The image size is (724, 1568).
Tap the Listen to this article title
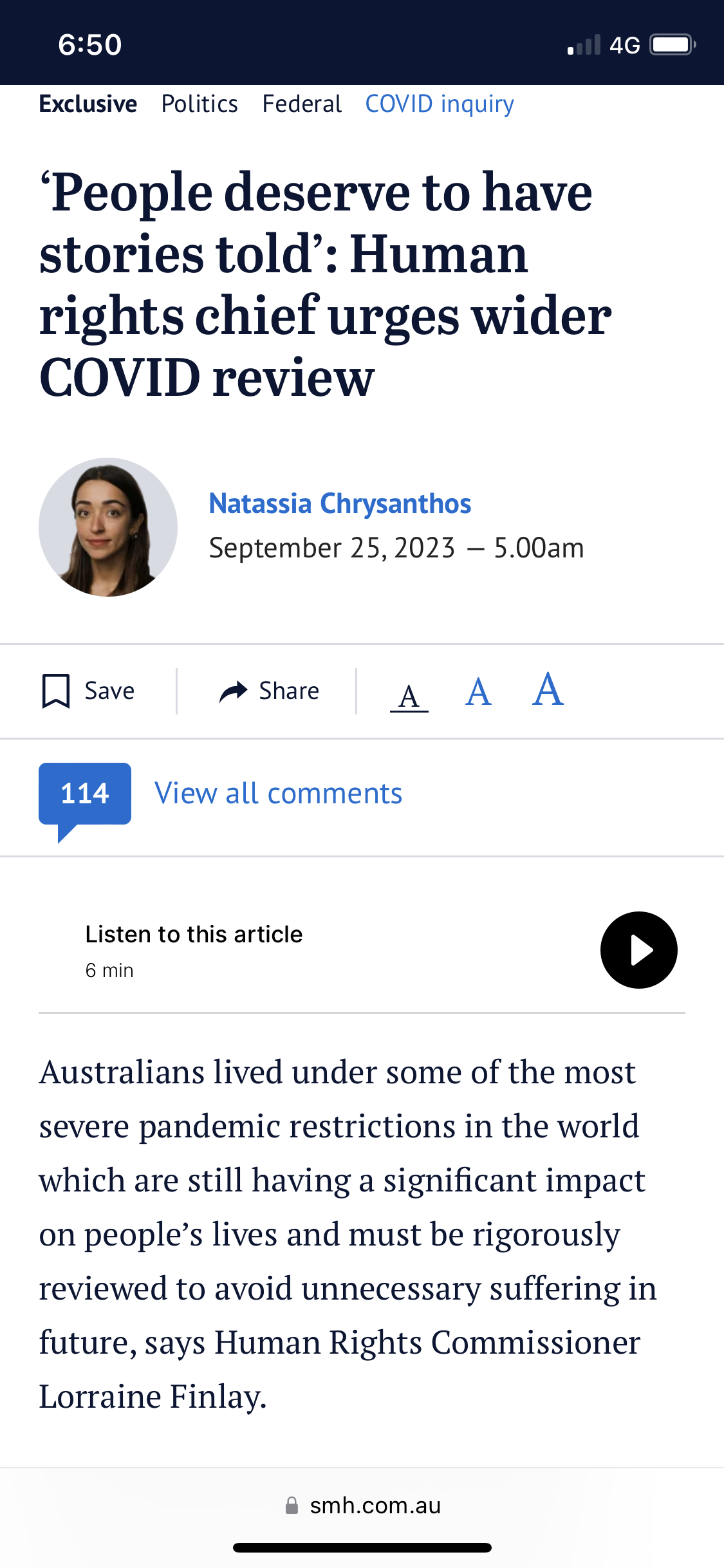click(194, 934)
